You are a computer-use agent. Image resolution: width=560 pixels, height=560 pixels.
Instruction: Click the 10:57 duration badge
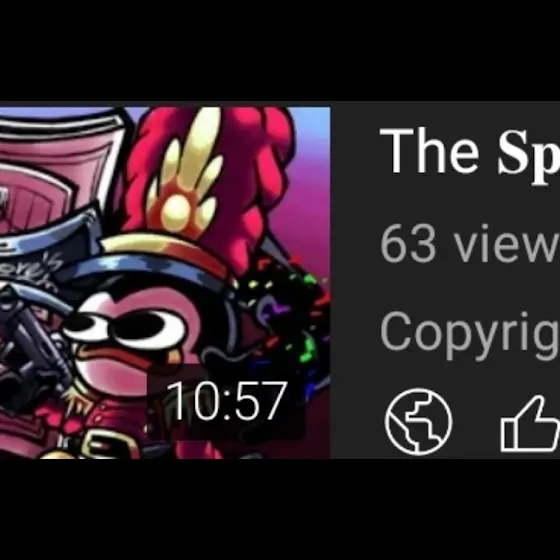(x=226, y=401)
